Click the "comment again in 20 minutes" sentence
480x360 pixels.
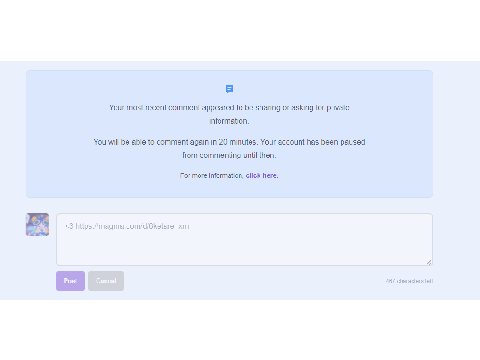click(176, 142)
